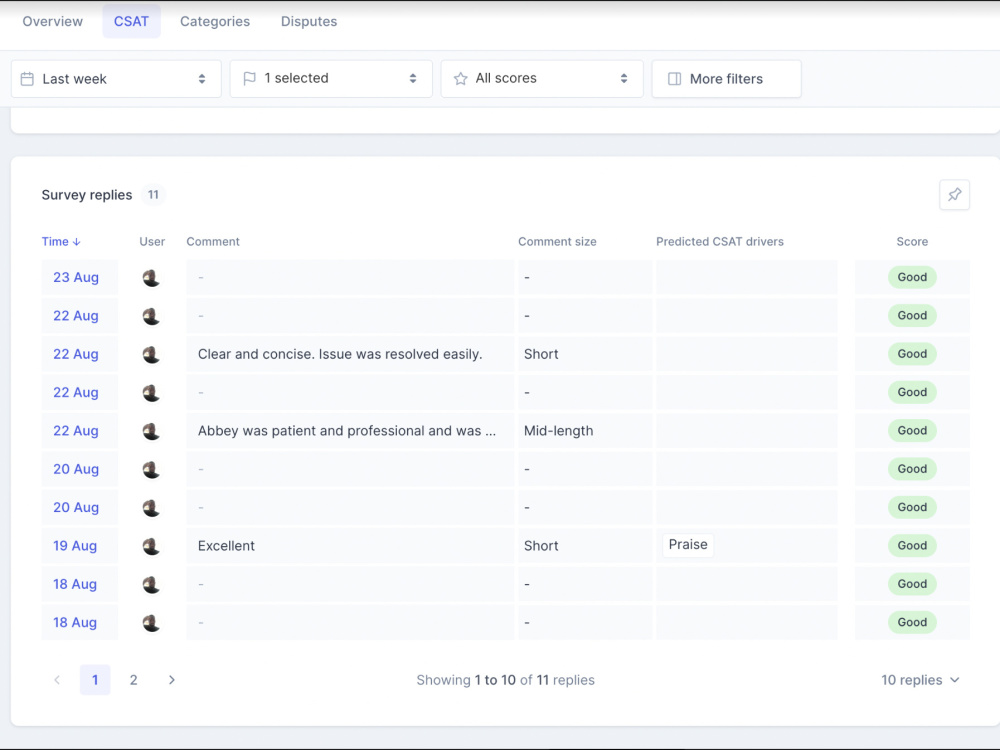
Task: Click Short size in the Excellent row
Action: (x=541, y=546)
